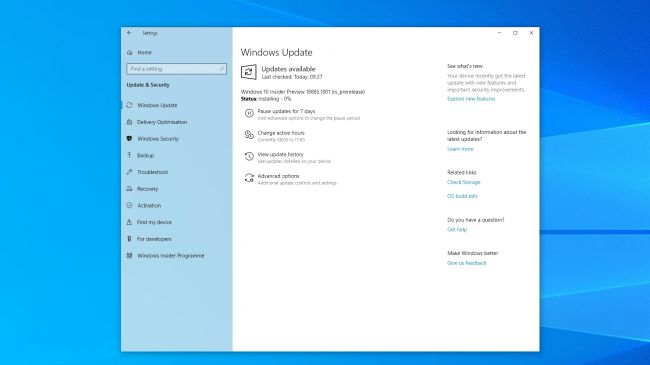Click the Windows Security shield icon
This screenshot has height=365, width=650.
tap(129, 139)
